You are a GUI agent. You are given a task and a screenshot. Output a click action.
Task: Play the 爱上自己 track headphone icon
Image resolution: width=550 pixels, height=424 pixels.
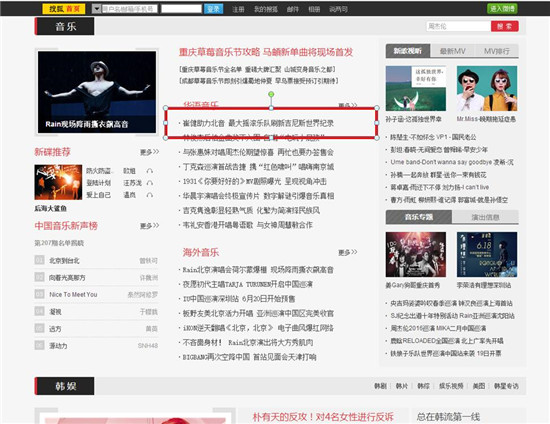150,195
